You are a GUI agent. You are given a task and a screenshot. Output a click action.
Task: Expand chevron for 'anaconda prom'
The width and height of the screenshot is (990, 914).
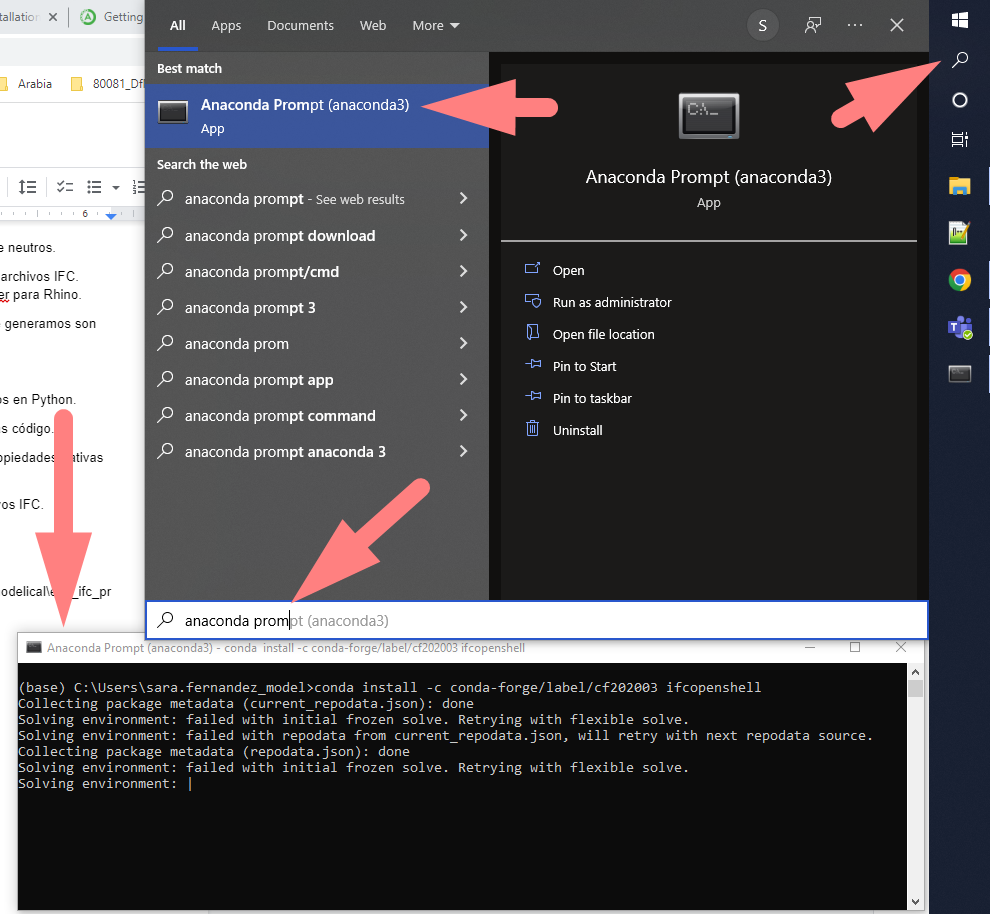[x=463, y=343]
